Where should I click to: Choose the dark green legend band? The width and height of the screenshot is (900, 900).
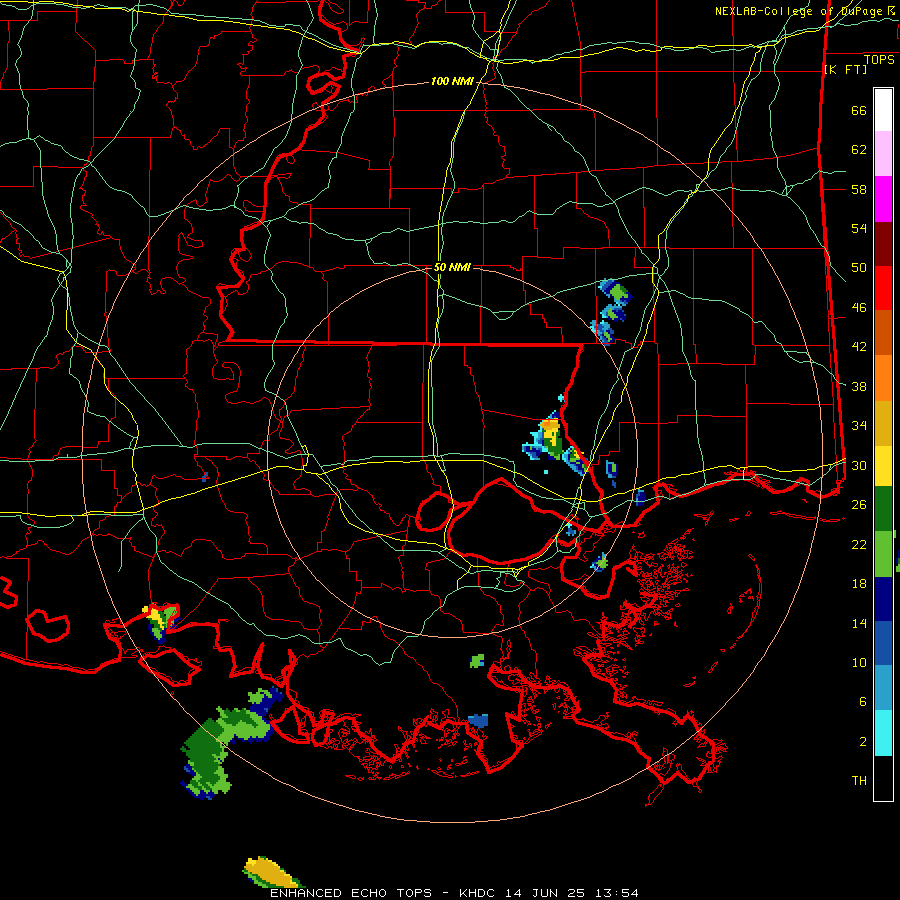(x=883, y=509)
